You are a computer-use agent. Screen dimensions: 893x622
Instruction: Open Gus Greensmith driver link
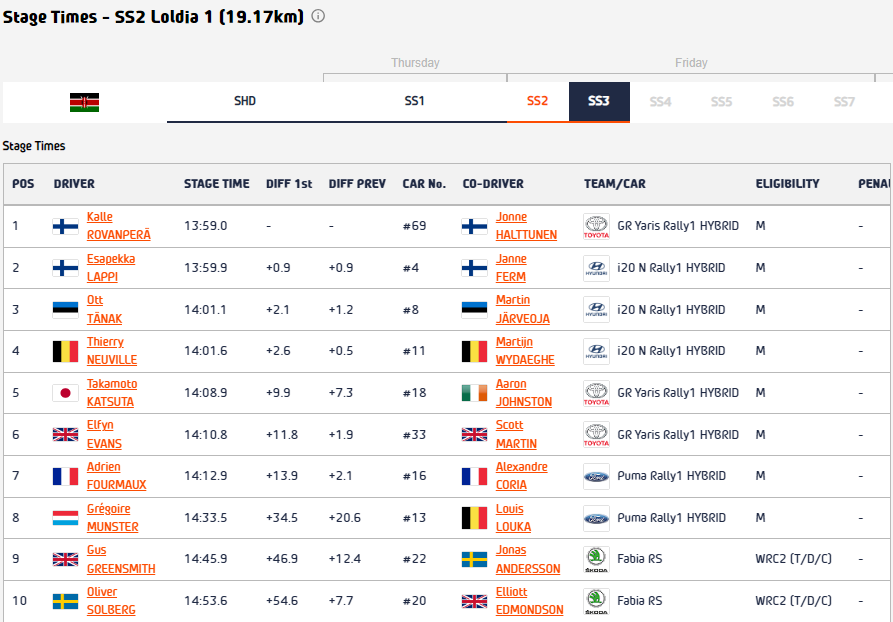click(121, 559)
